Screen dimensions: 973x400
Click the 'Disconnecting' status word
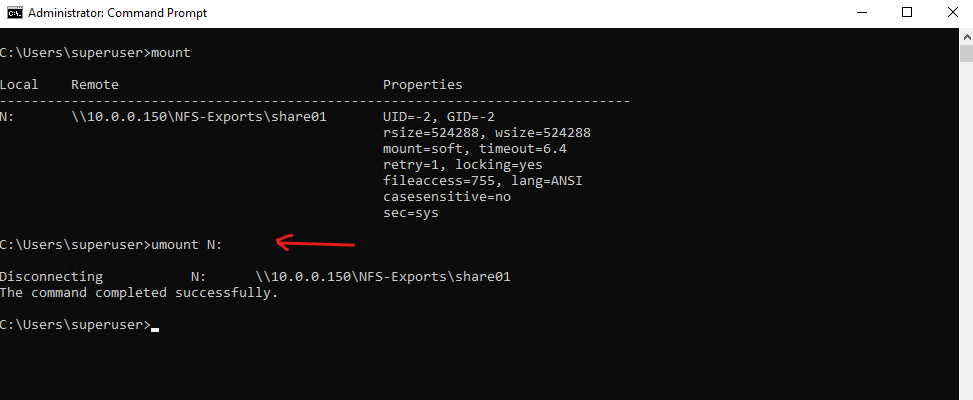click(52, 277)
